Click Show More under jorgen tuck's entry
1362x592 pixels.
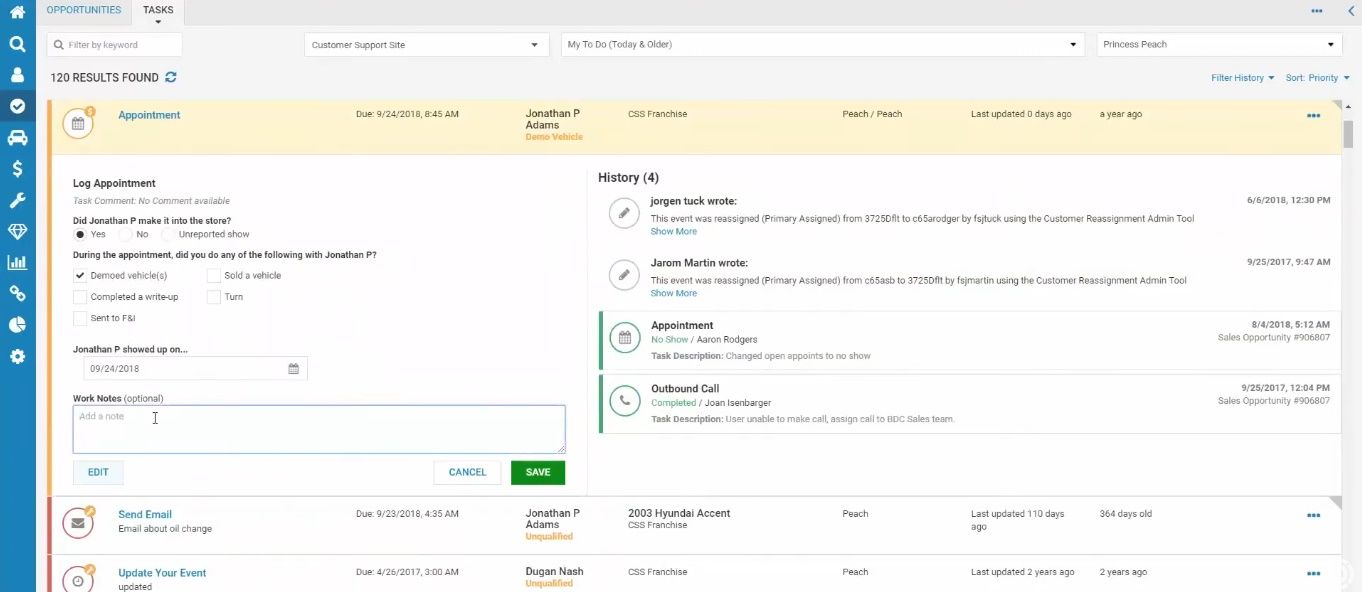click(673, 231)
